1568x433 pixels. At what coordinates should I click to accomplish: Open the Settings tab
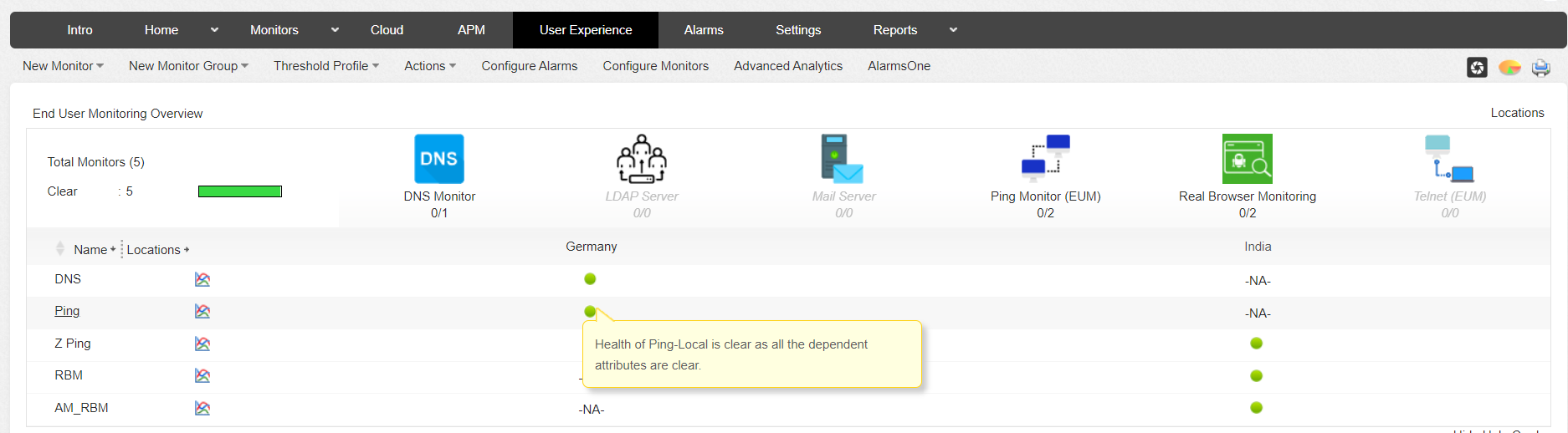click(798, 30)
